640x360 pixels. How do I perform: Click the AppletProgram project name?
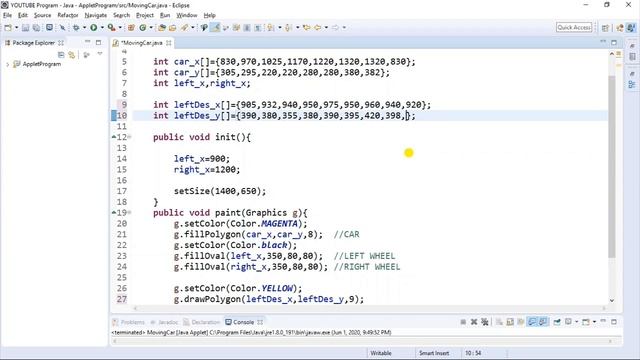point(42,64)
